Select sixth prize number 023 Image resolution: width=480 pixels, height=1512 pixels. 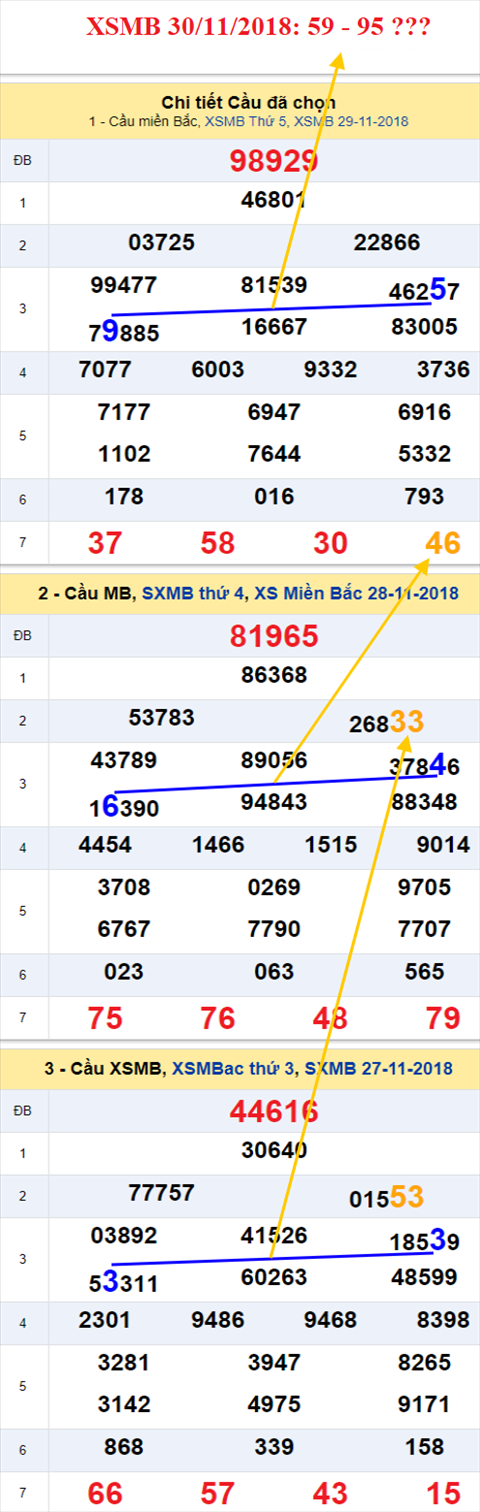[124, 971]
